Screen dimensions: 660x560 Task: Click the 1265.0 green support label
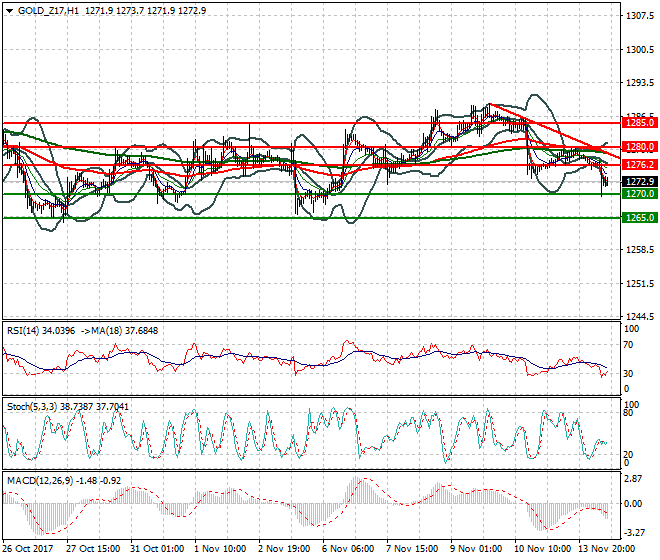coord(639,218)
